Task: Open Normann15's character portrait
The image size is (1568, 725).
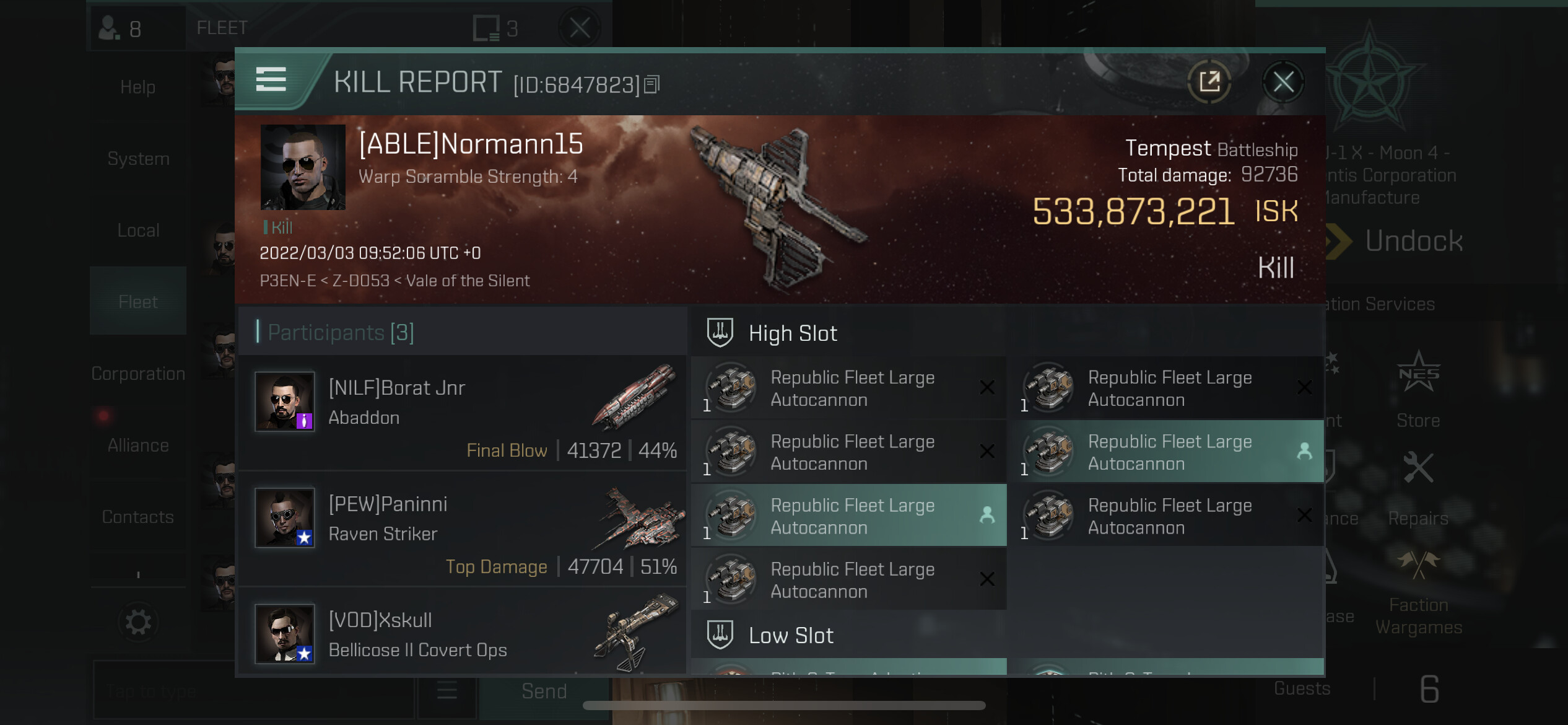Action: pos(303,167)
